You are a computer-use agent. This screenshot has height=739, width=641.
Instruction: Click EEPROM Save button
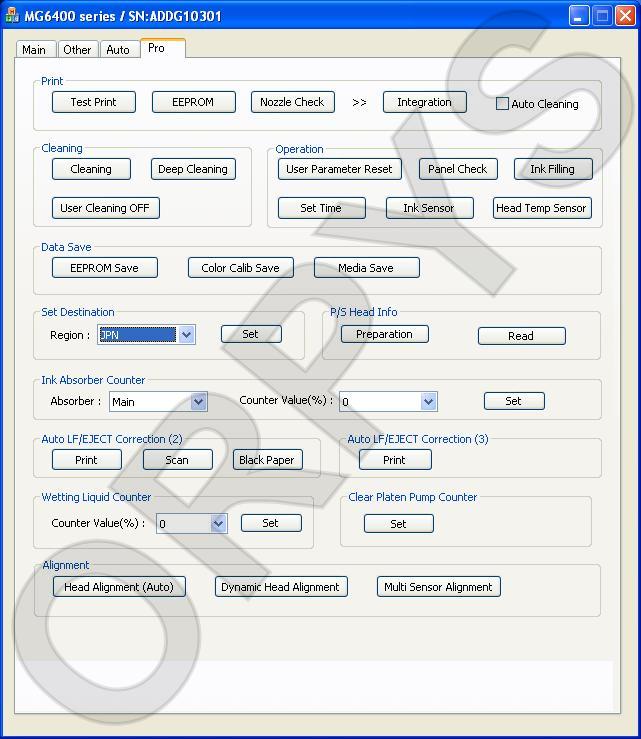point(105,268)
